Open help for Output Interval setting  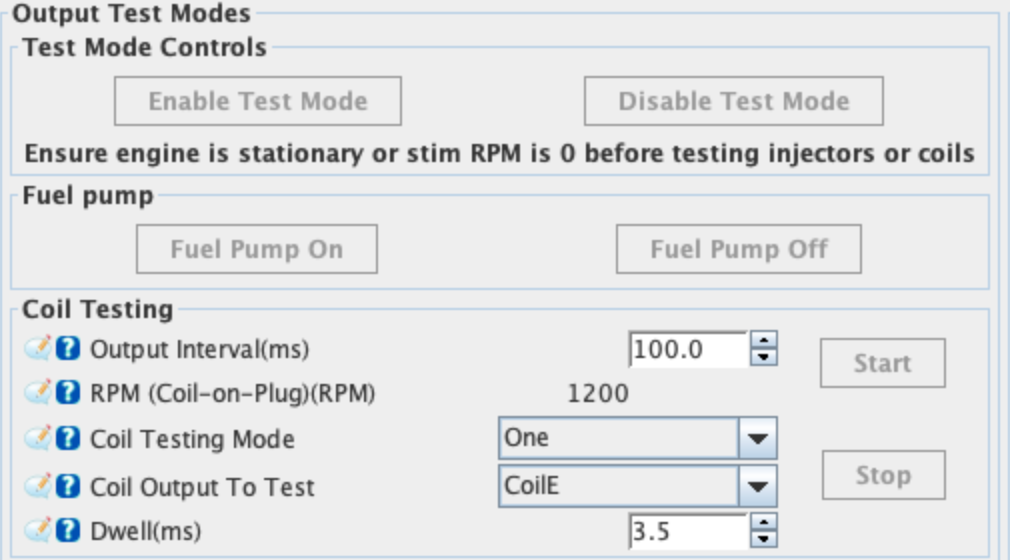pyautogui.click(x=68, y=349)
